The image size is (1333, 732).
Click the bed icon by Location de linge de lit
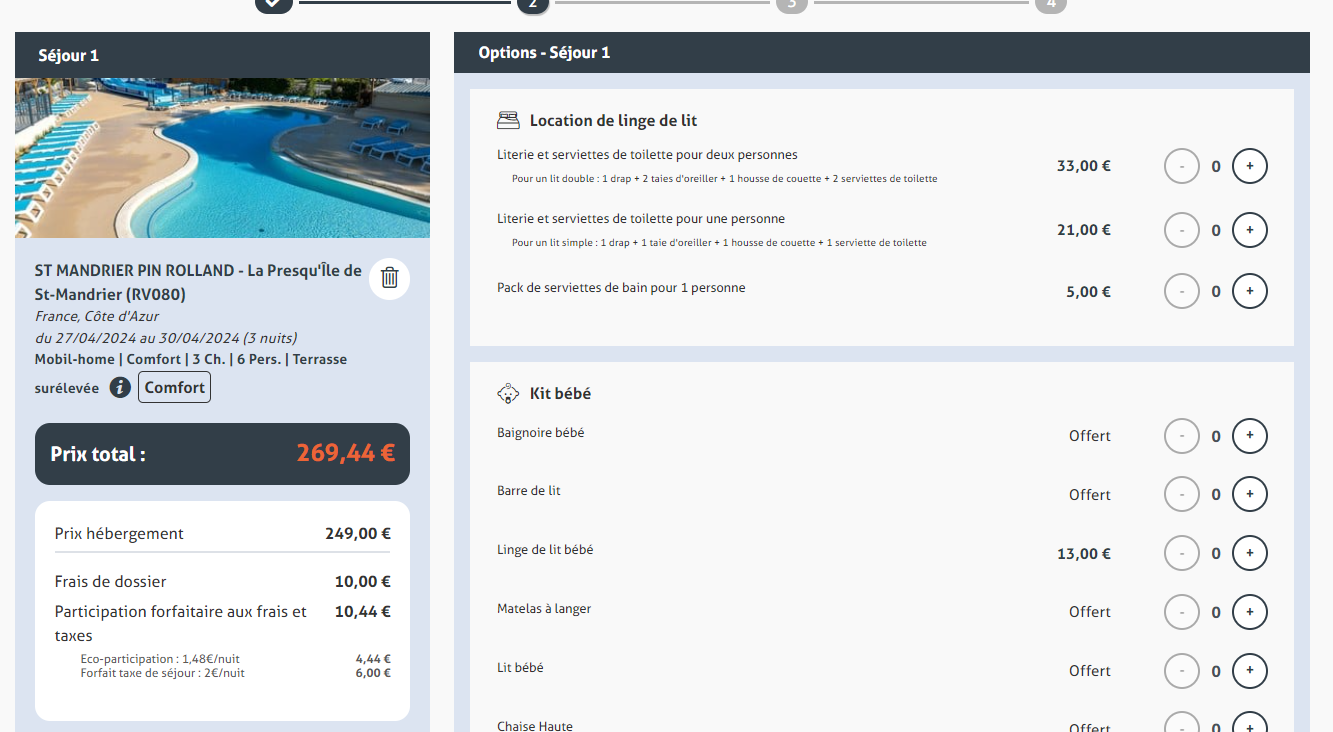[508, 121]
